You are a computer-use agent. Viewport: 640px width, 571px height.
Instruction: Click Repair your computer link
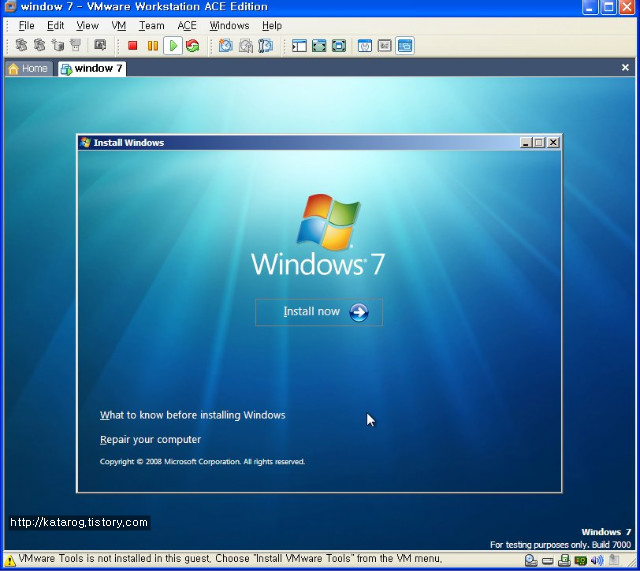point(150,440)
